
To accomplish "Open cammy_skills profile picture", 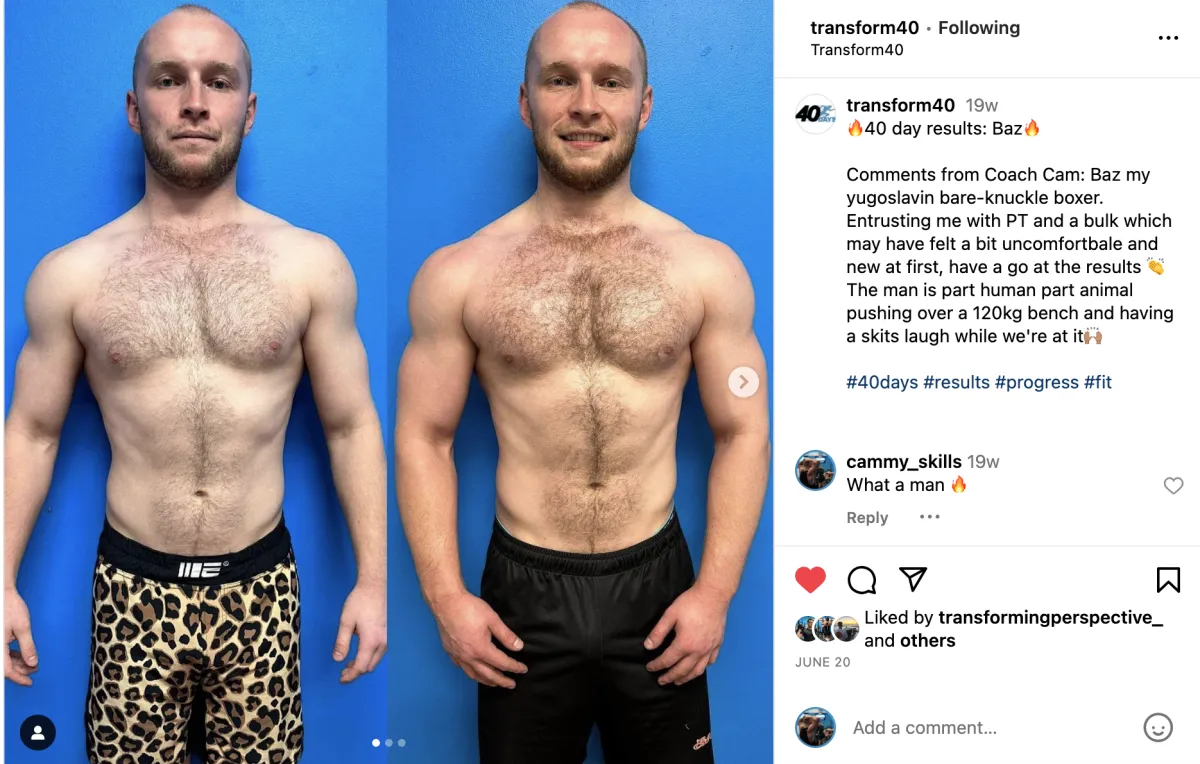I will point(815,470).
